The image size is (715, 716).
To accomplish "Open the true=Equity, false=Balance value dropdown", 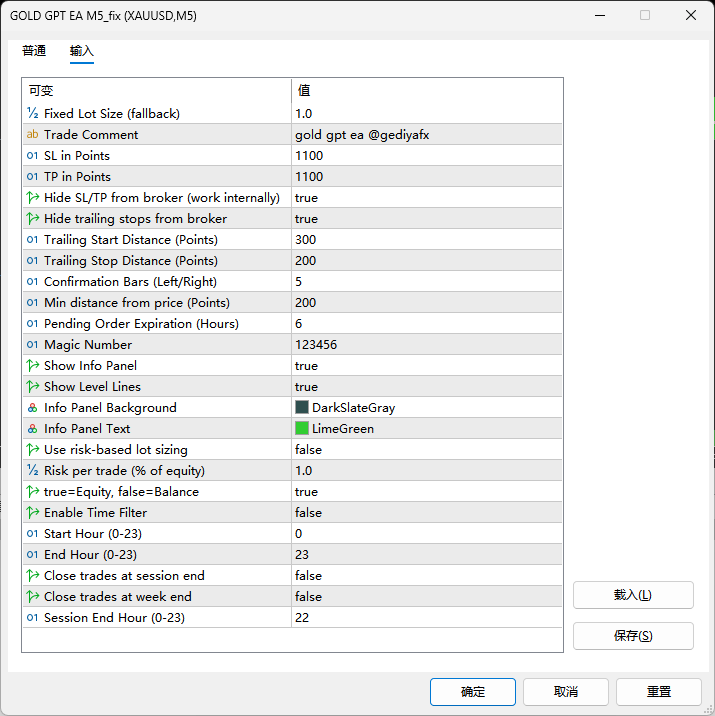I will tap(426, 491).
